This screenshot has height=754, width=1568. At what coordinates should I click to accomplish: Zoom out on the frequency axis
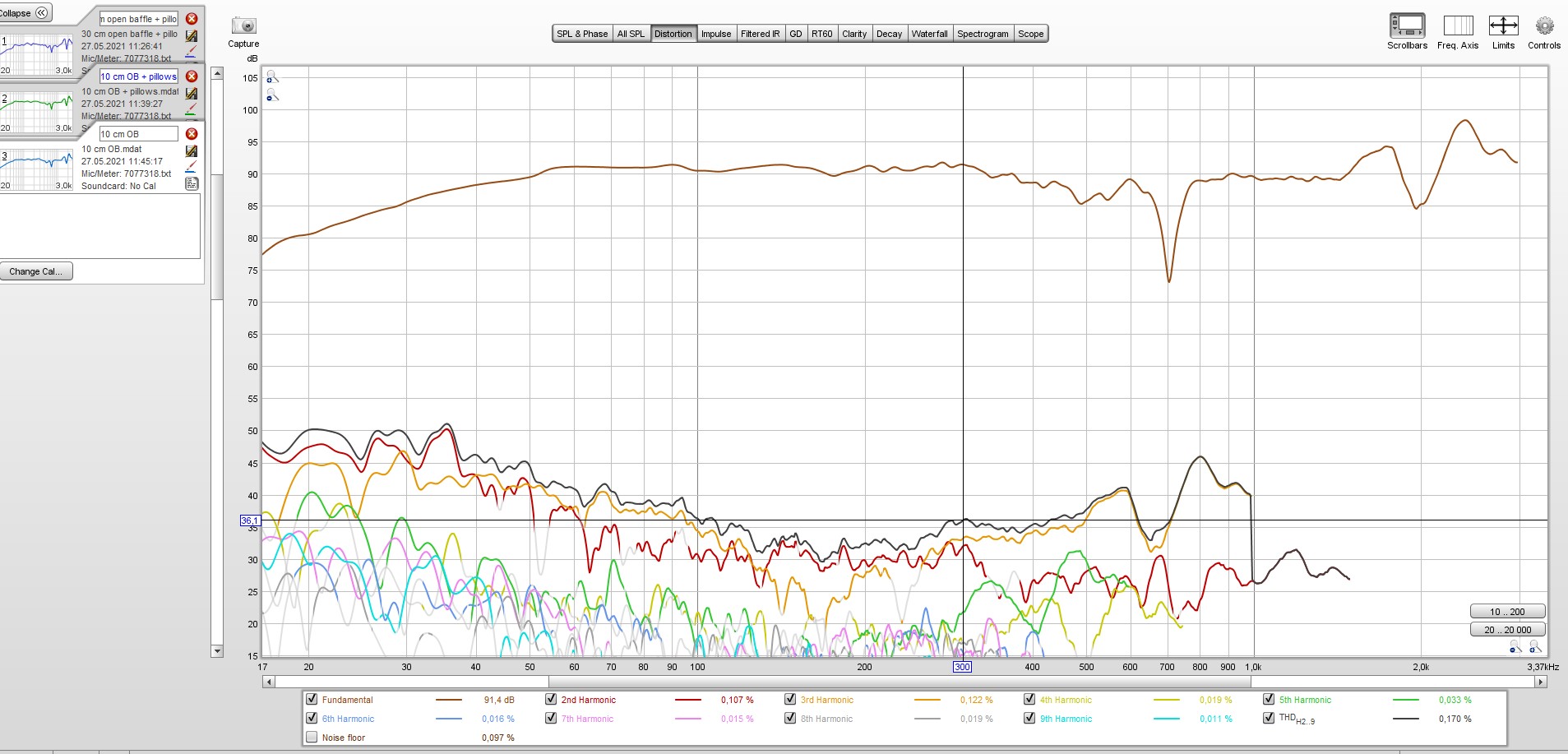coord(1515,648)
